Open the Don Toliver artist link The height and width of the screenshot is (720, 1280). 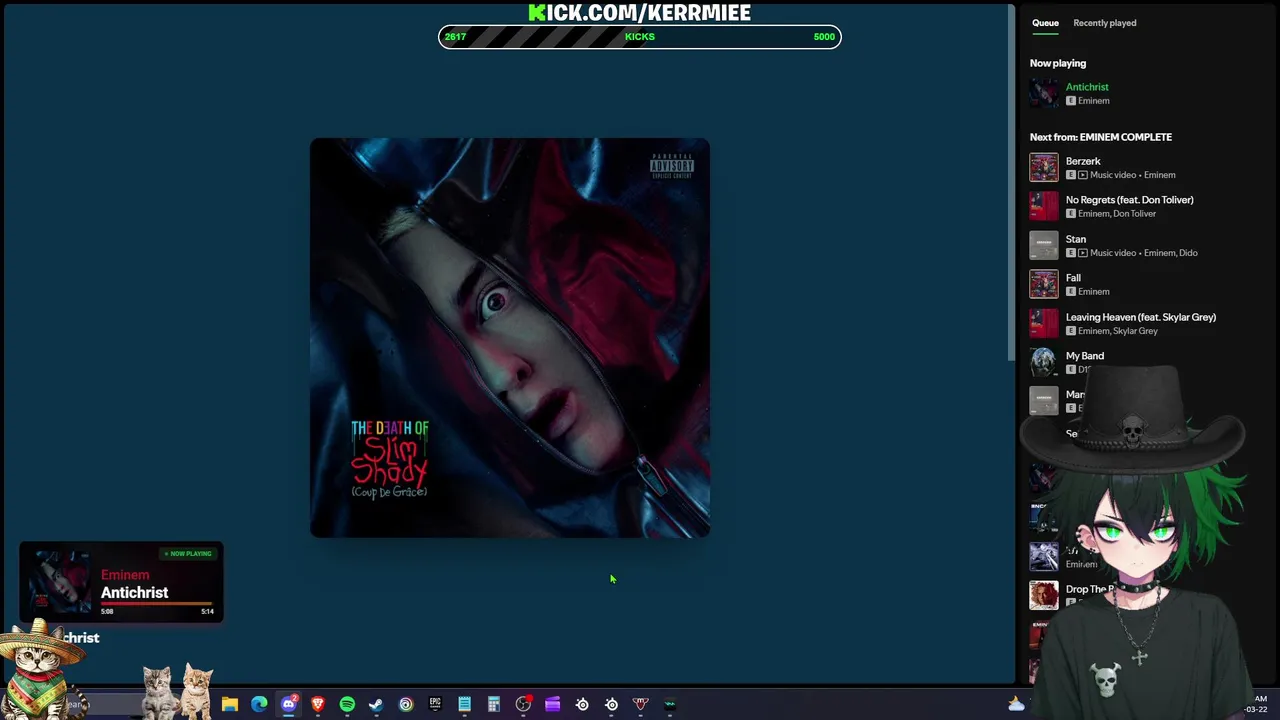coord(1135,214)
